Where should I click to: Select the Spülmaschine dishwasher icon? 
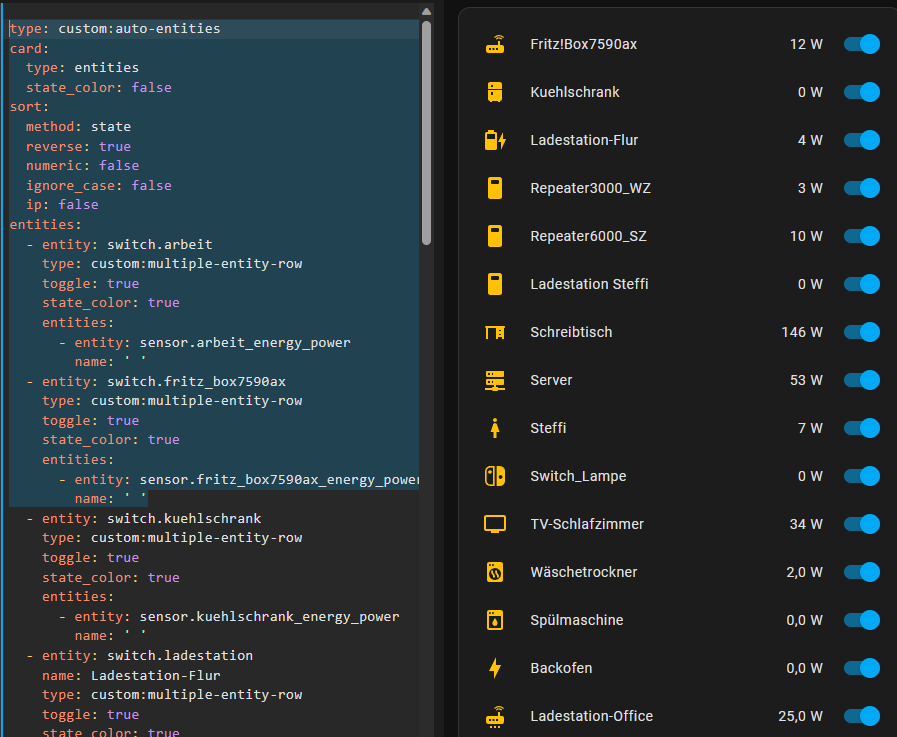(495, 620)
